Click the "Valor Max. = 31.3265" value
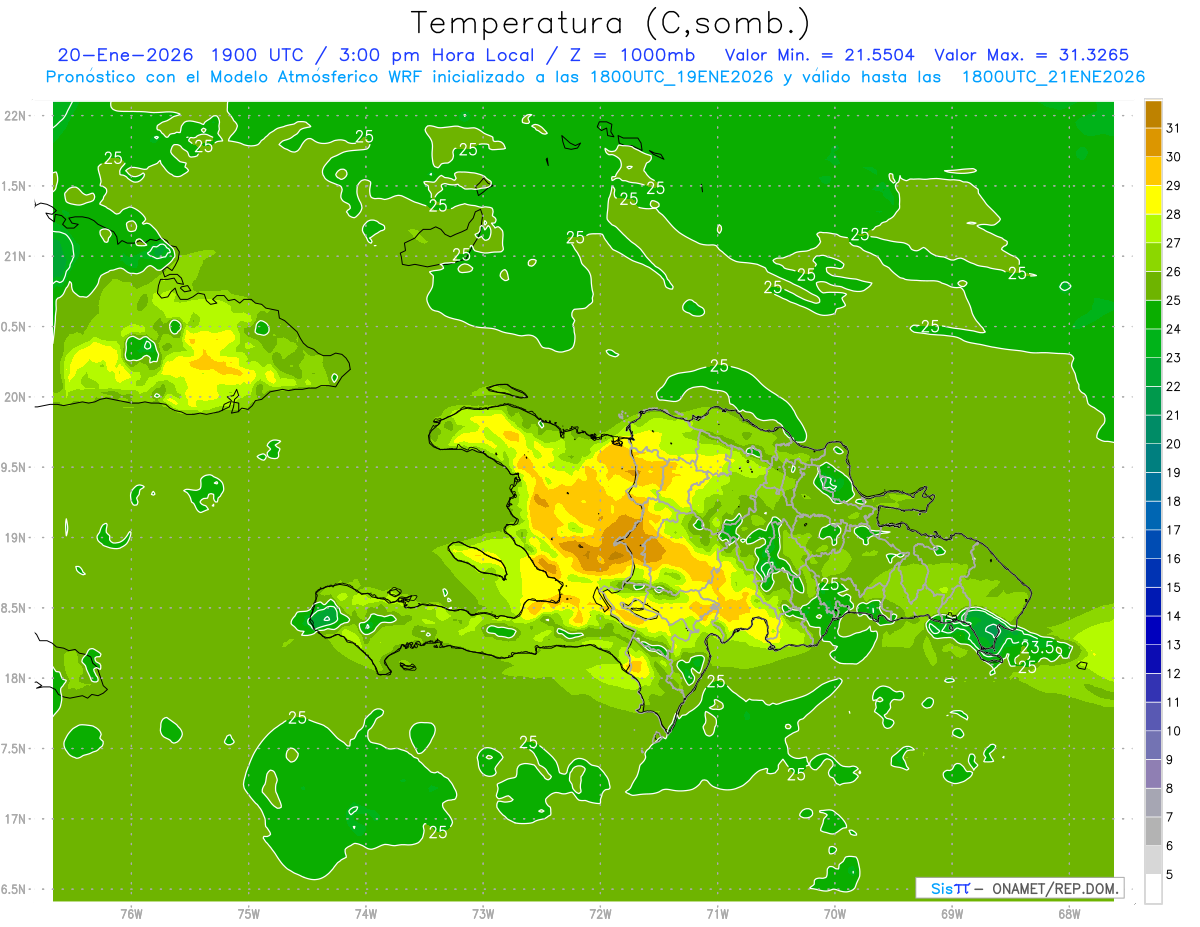 (1031, 55)
